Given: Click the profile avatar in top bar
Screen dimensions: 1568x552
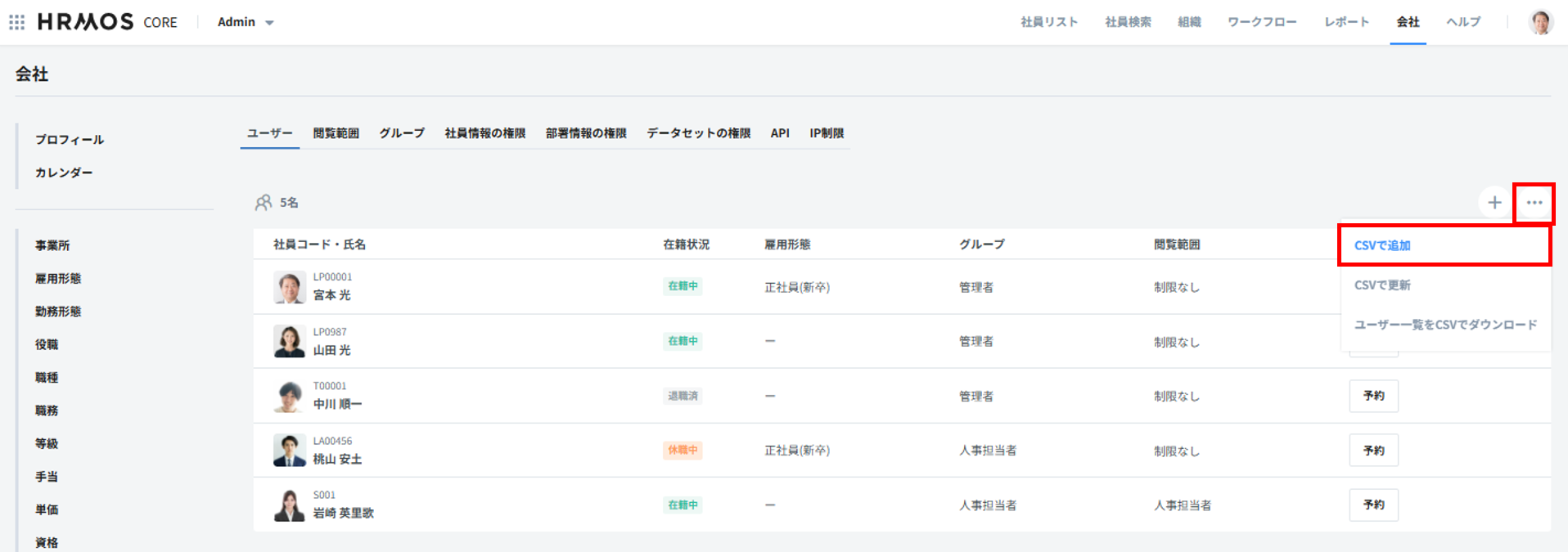Looking at the screenshot, I should [1540, 22].
